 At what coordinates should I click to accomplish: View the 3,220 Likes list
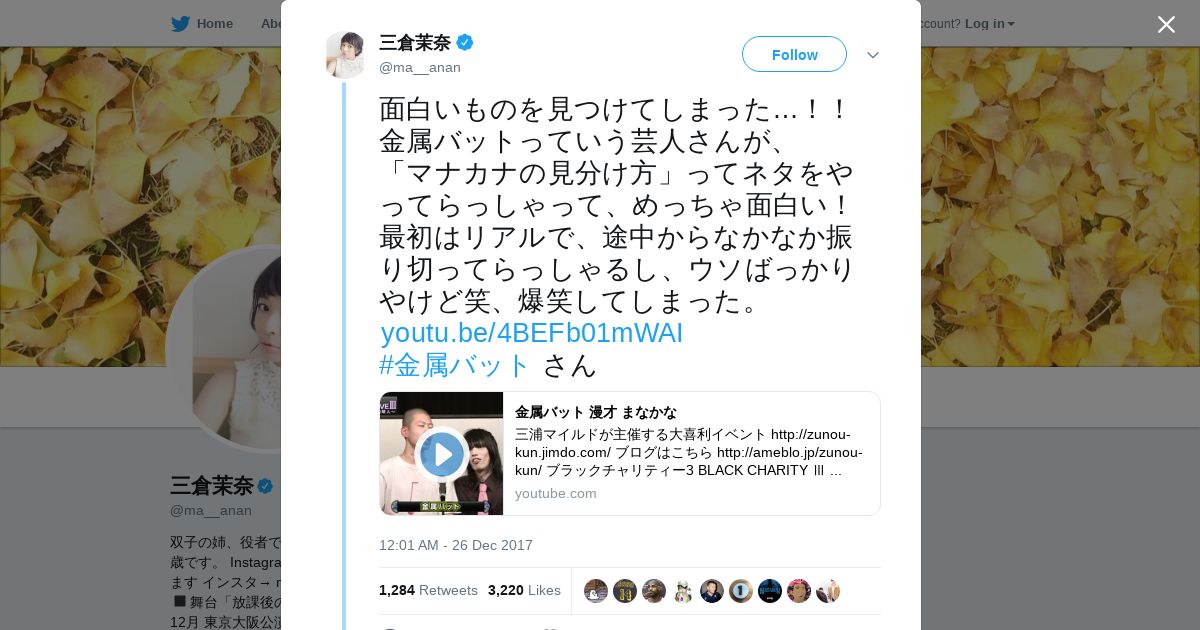(524, 590)
